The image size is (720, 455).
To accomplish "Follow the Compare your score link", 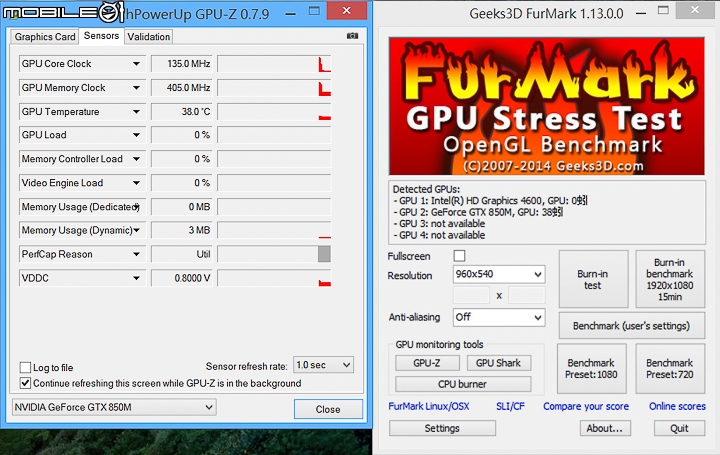I will point(586,406).
